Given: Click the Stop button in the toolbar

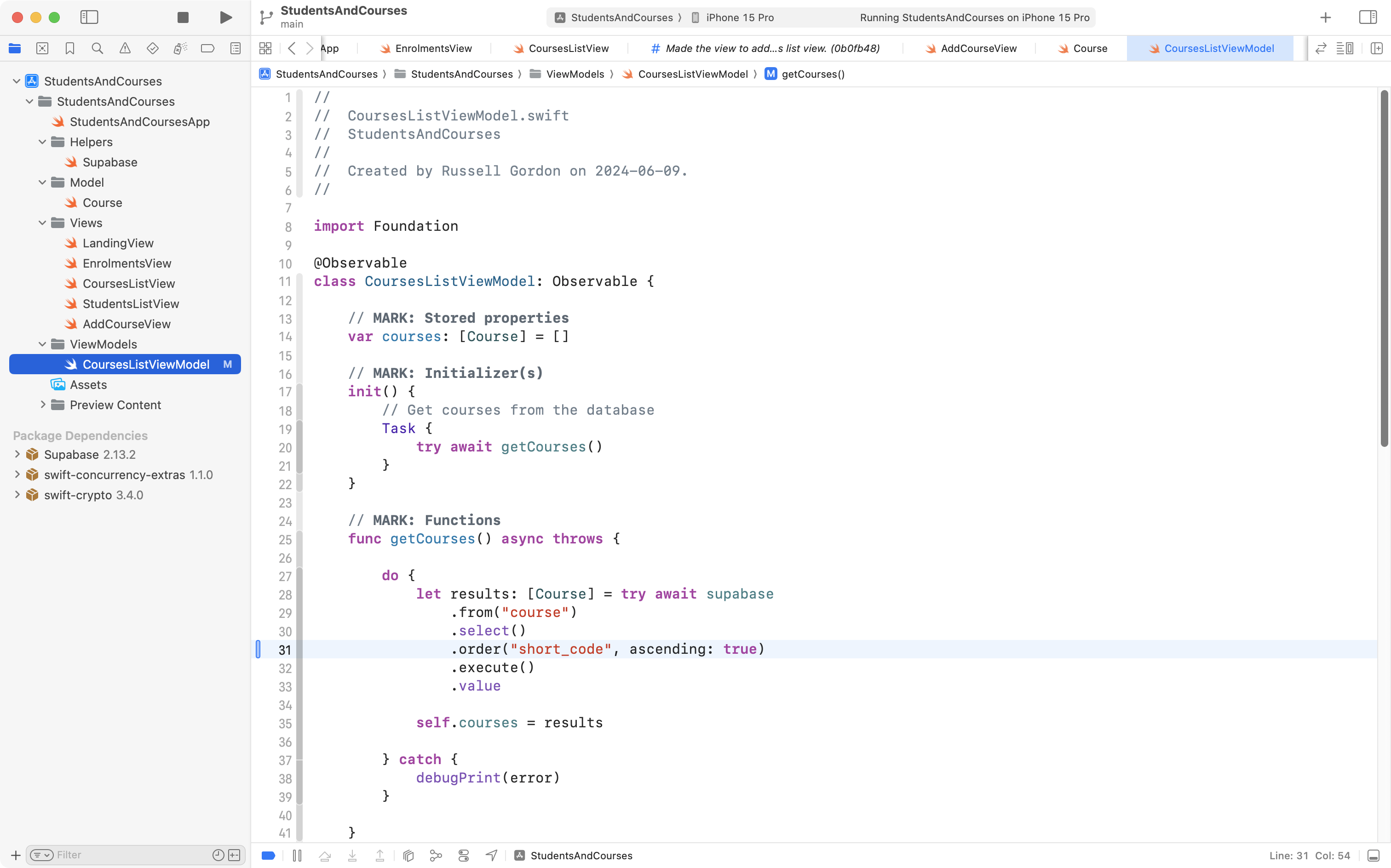Looking at the screenshot, I should point(182,17).
